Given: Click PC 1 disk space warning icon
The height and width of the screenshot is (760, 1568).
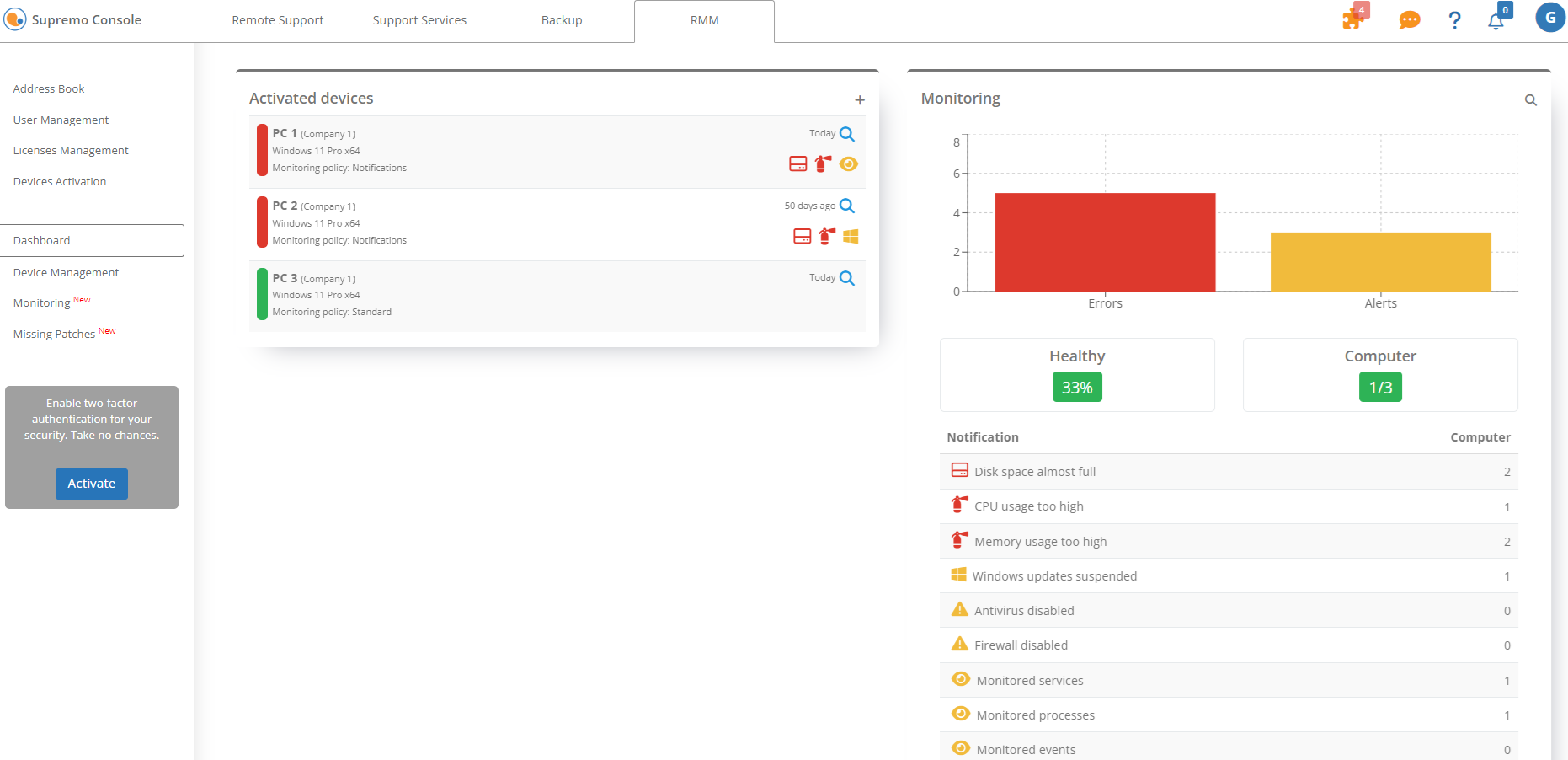Looking at the screenshot, I should [x=798, y=163].
